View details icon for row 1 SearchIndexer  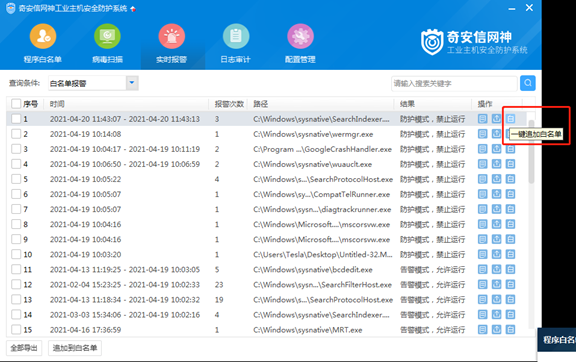[482, 119]
